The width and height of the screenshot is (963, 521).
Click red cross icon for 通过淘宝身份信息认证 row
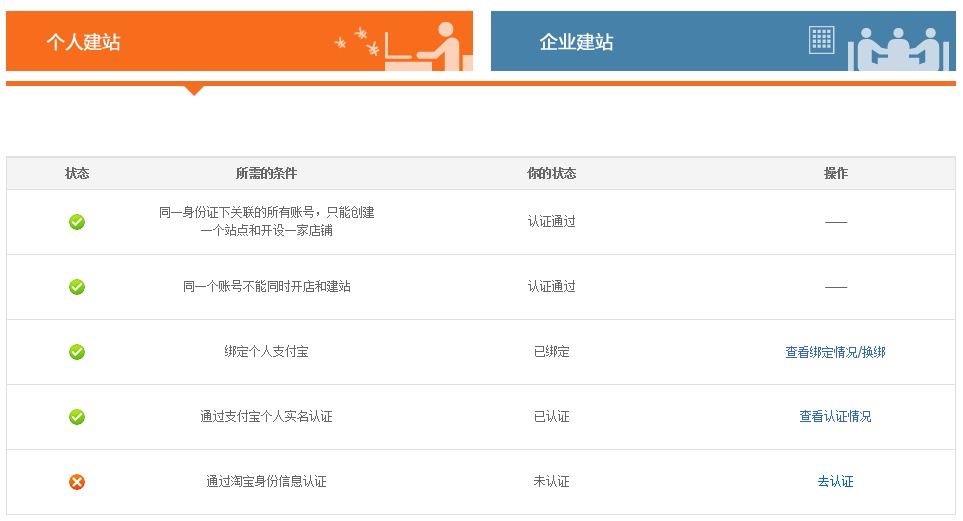pos(77,482)
